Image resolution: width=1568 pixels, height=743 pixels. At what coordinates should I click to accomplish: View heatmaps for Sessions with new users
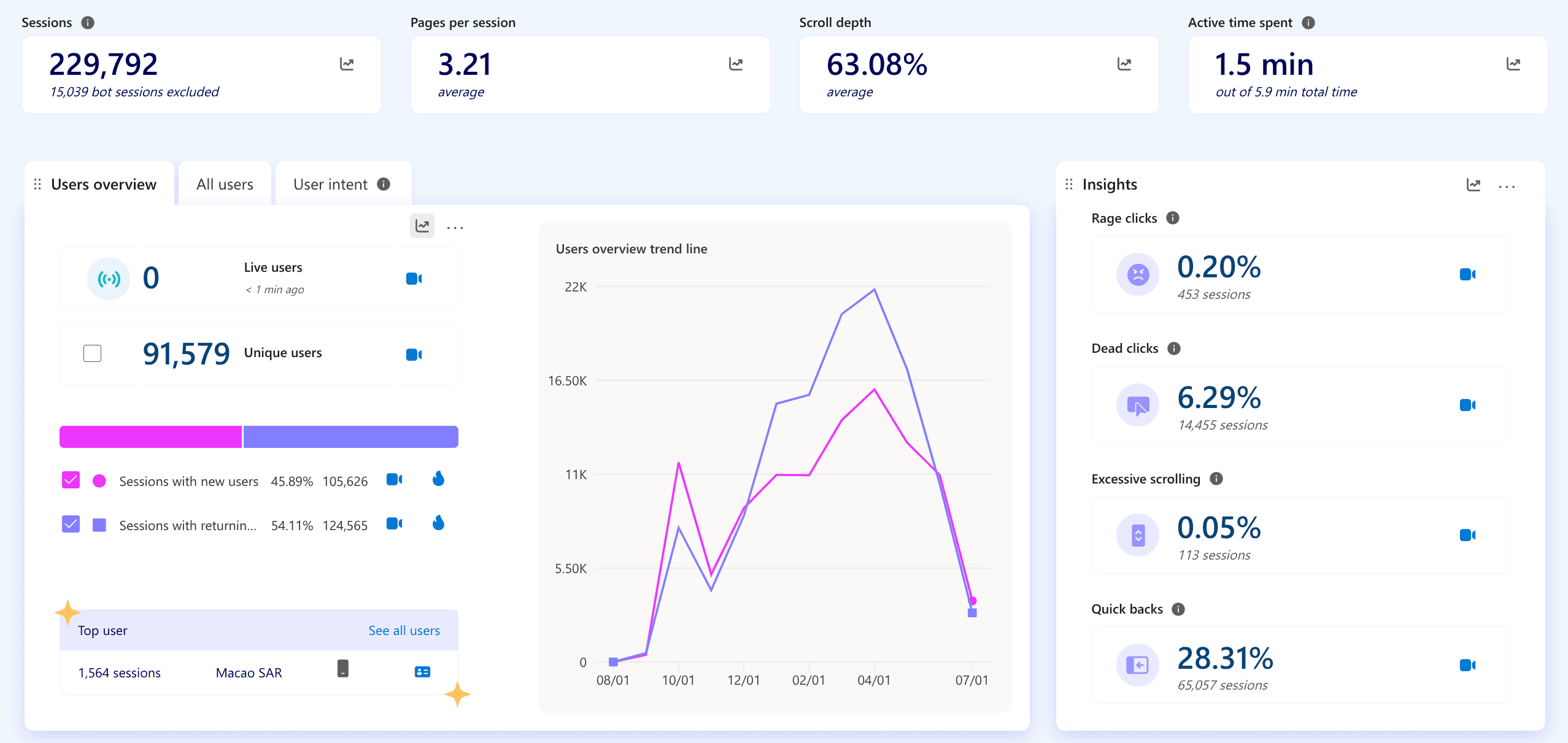[438, 479]
